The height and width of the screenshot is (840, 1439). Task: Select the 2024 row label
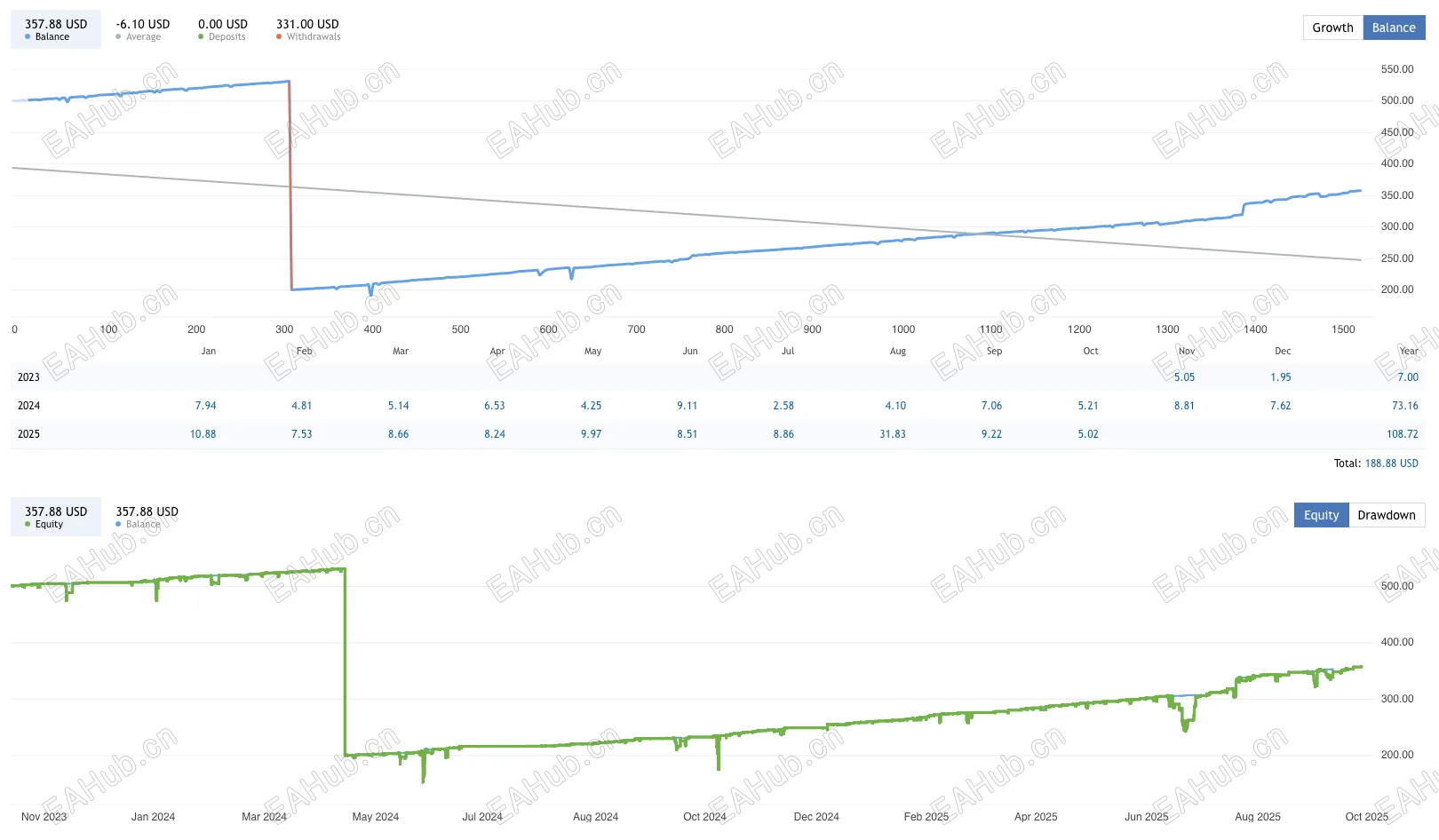[28, 406]
